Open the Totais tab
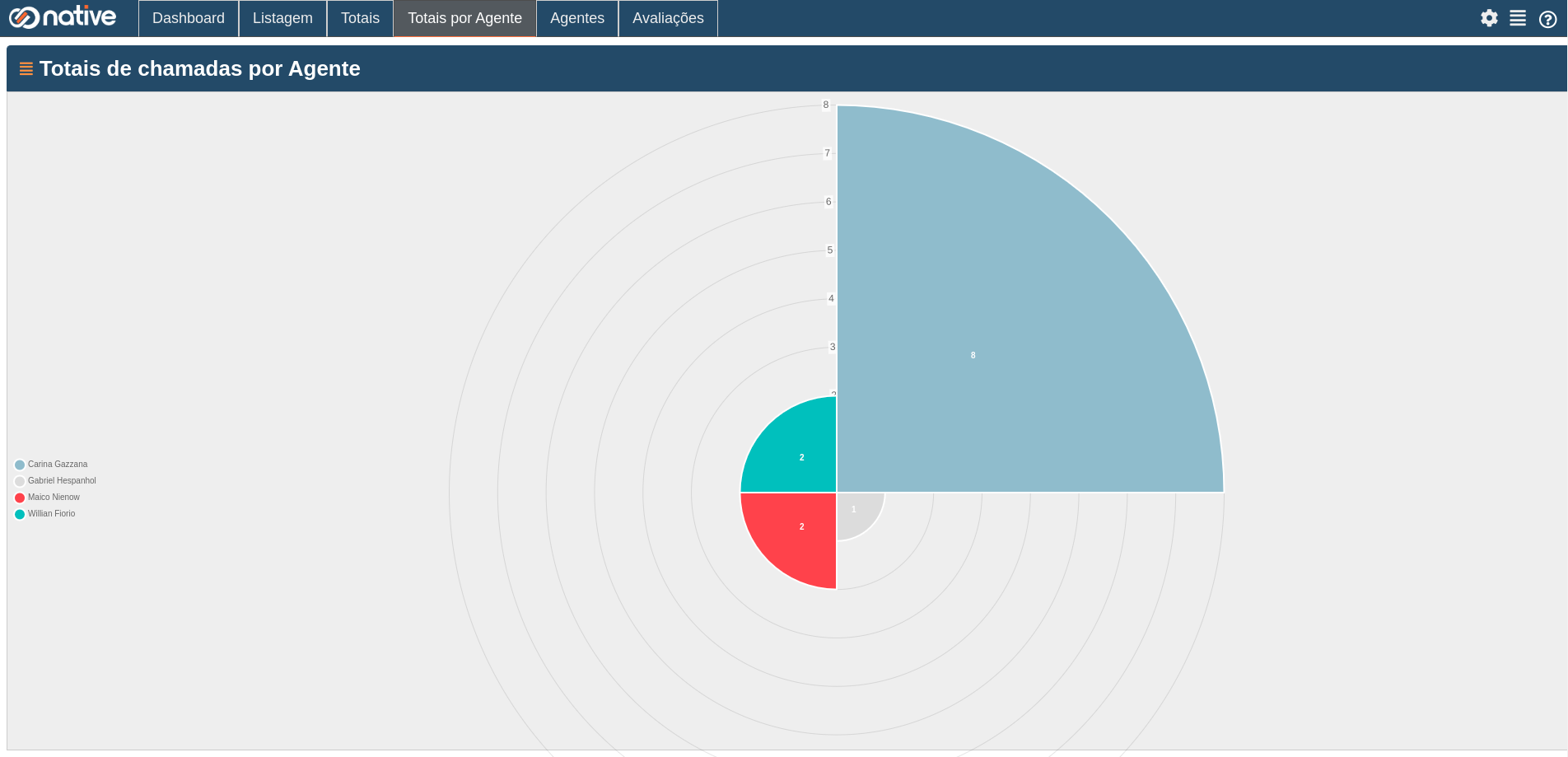1568x757 pixels. [360, 18]
